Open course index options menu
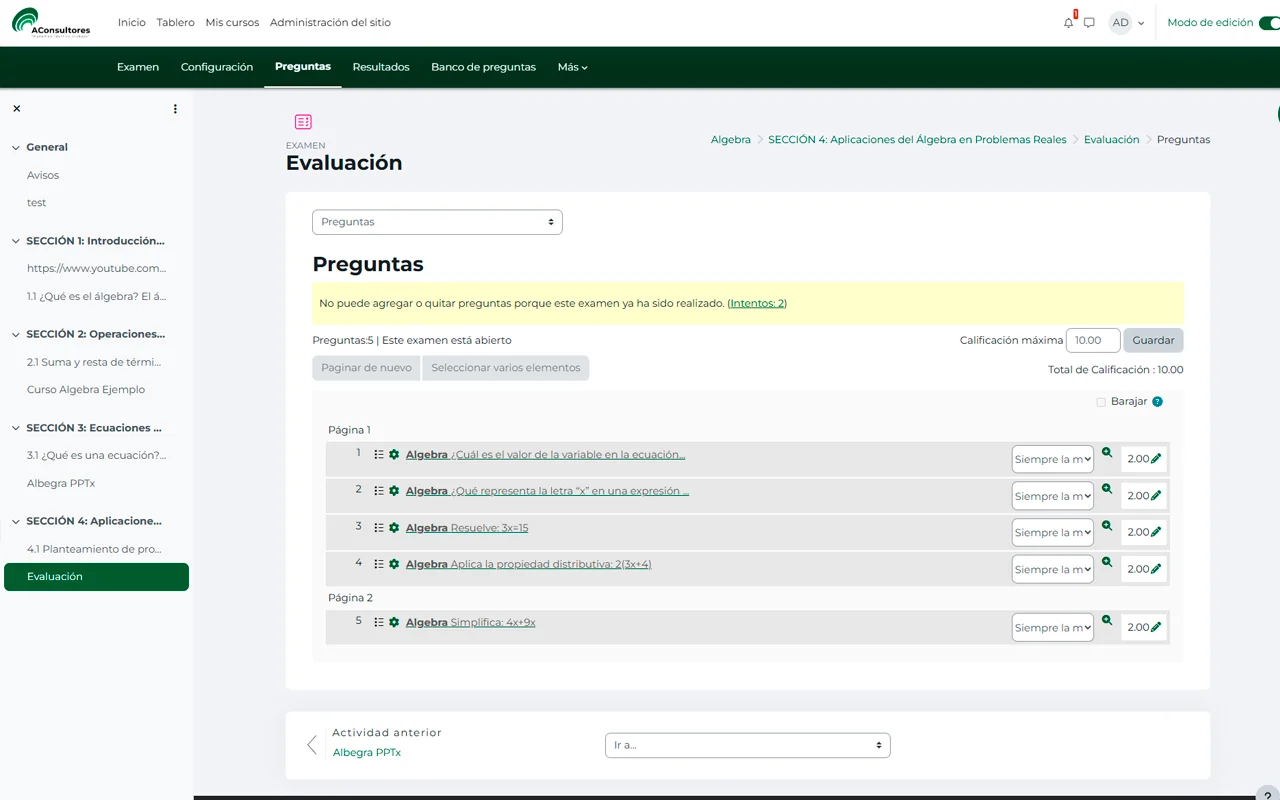1280x800 pixels. 175,108
